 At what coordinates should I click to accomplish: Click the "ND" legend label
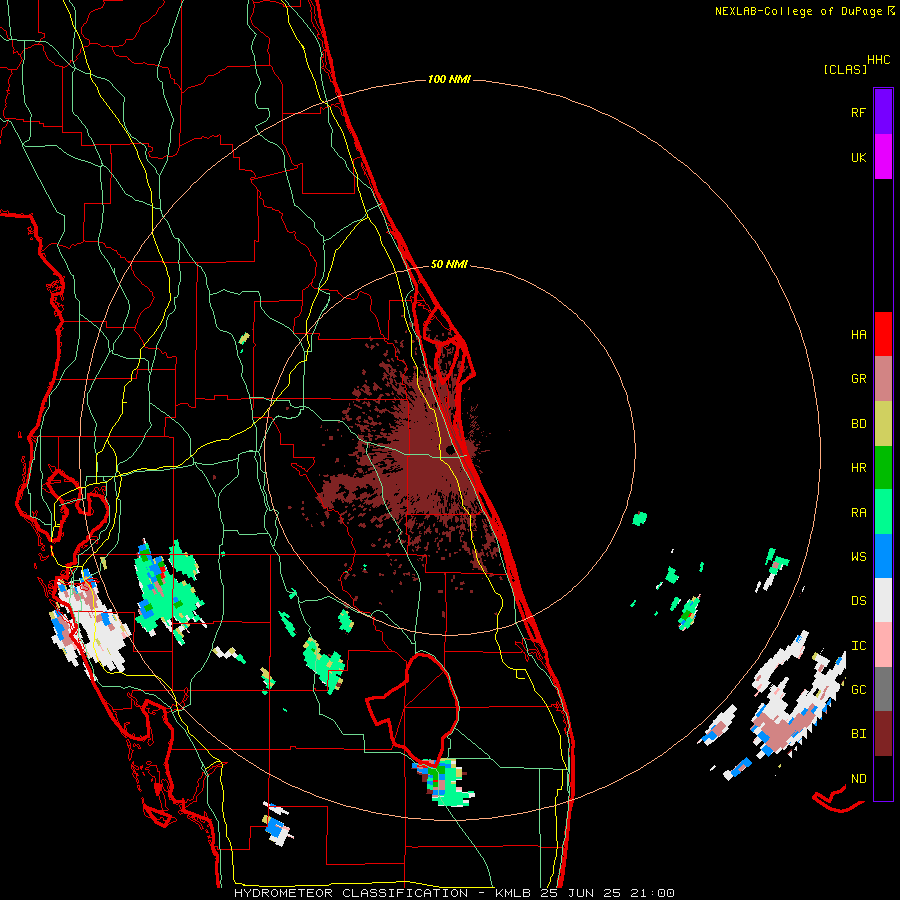point(859,779)
